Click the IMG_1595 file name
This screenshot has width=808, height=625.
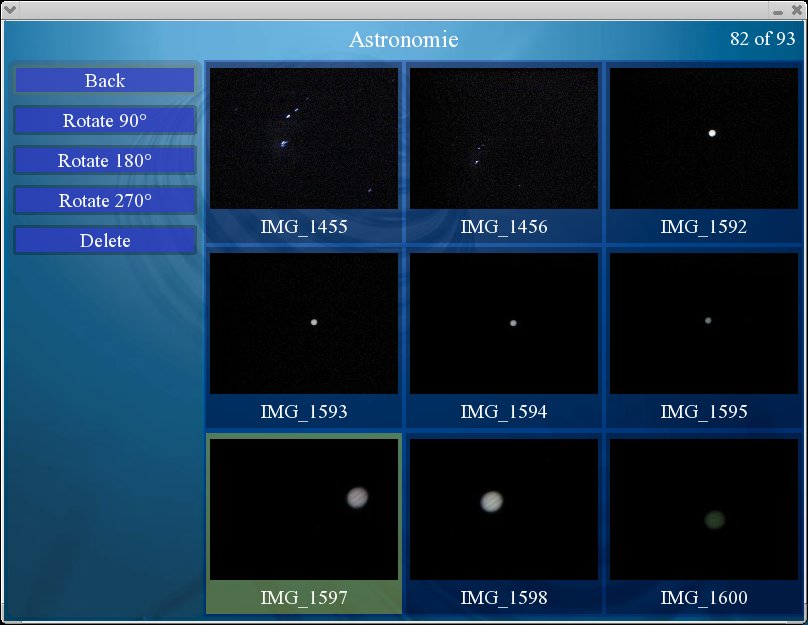coord(704,412)
